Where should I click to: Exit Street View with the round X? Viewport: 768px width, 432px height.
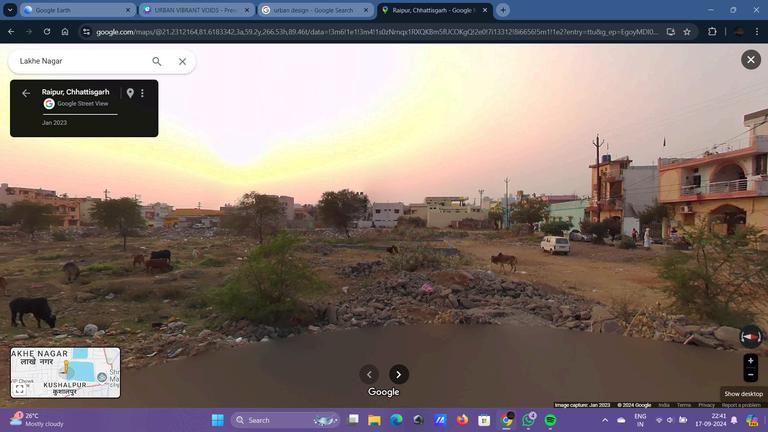750,60
